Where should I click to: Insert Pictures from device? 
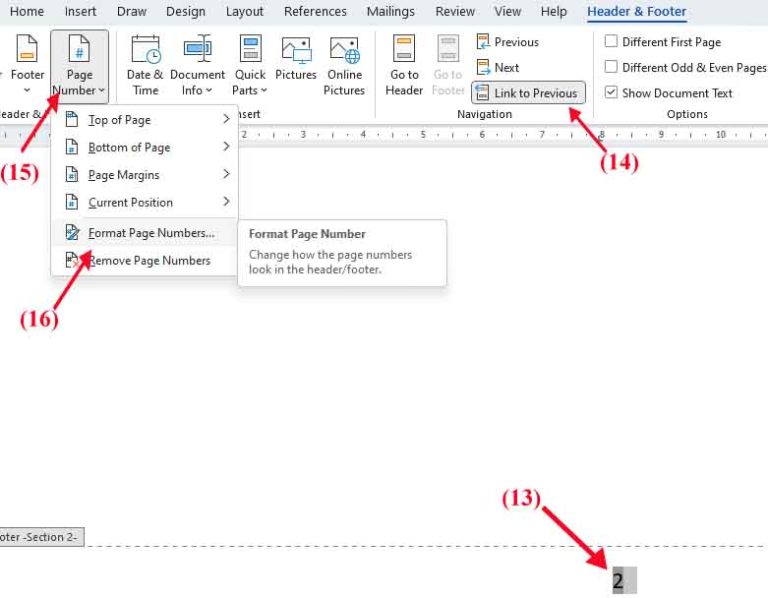(296, 58)
